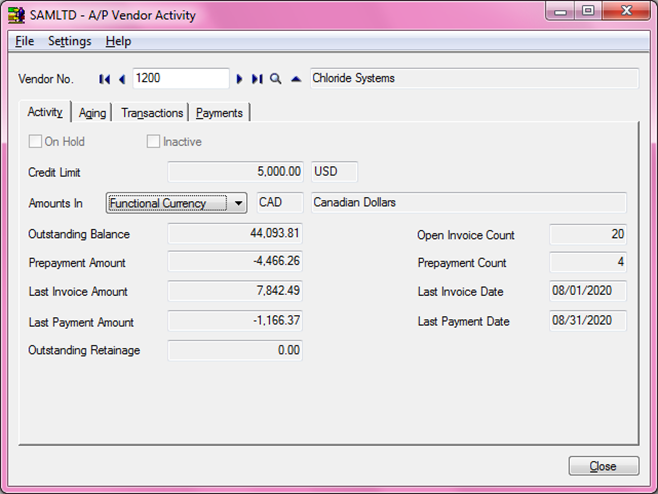Viewport: 658px width, 494px height.
Task: Click the up-arrow icon beside the finder
Action: click(296, 79)
